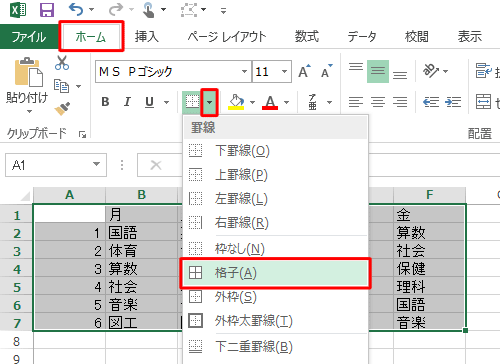500x364 pixels.
Task: Select row 4 header
Action: click(17, 269)
